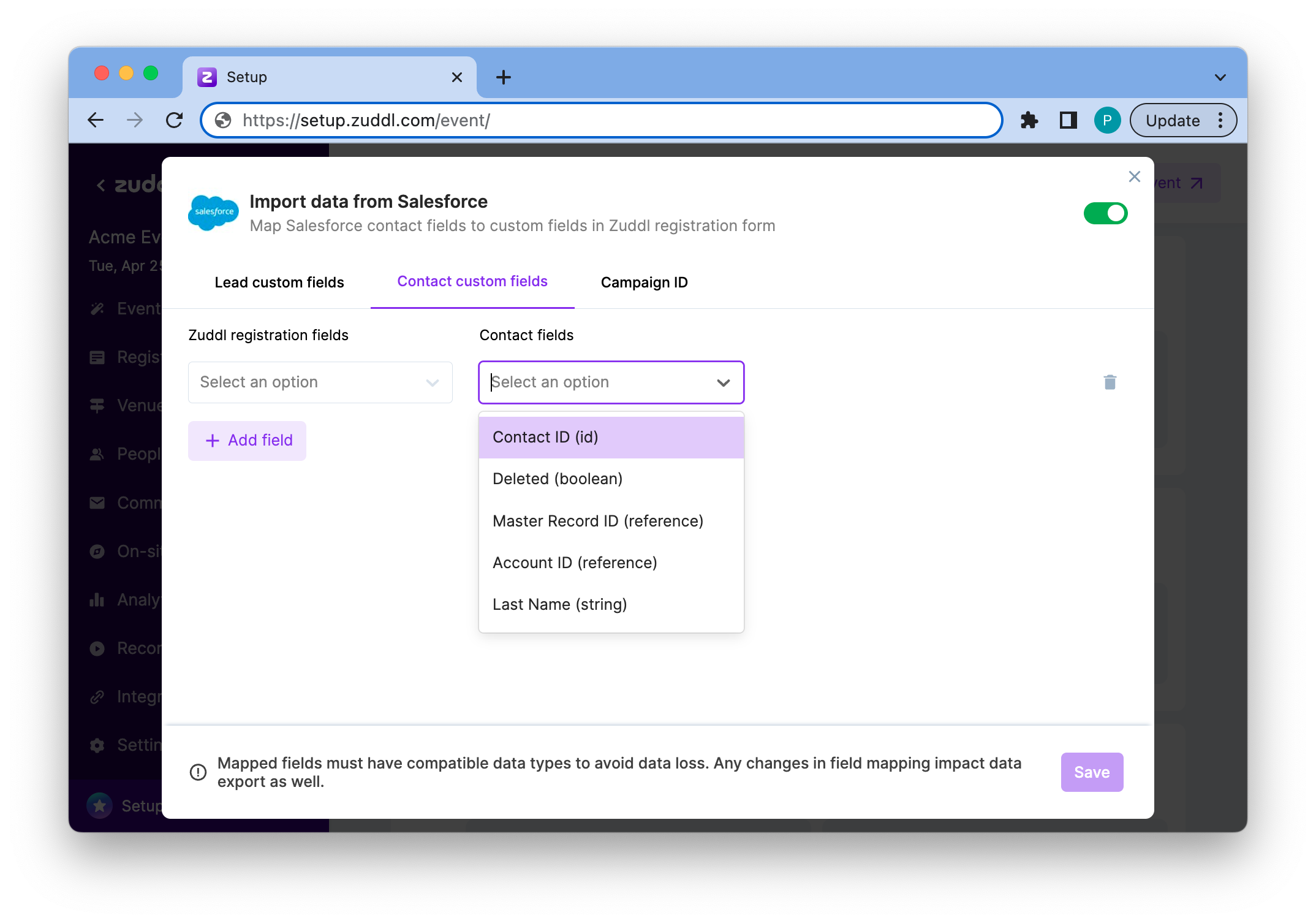Open Event settings from the sidebar
1316x923 pixels.
point(98,308)
